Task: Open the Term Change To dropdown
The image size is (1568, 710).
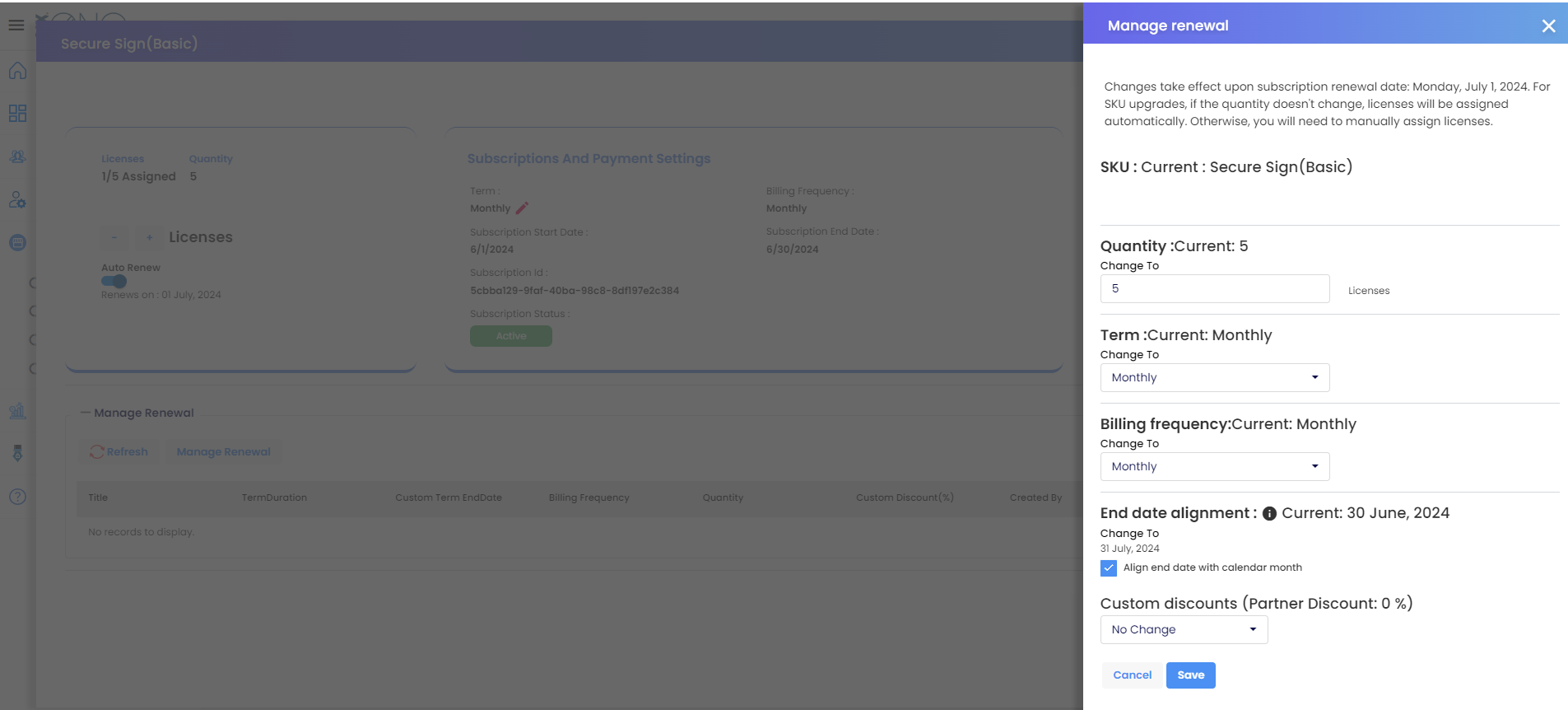Action: coord(1215,377)
